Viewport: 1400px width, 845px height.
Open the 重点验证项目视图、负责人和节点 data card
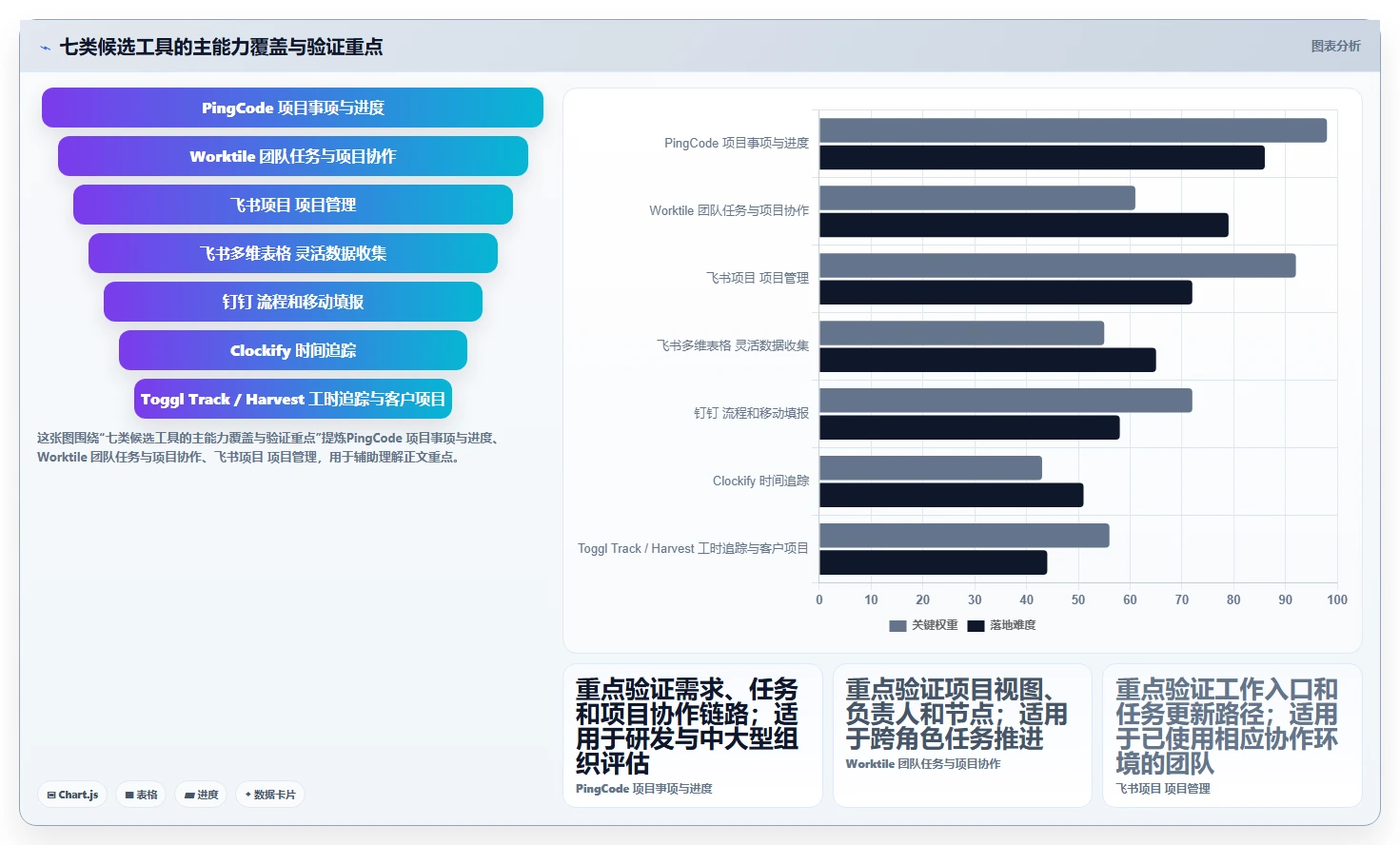pos(962,736)
